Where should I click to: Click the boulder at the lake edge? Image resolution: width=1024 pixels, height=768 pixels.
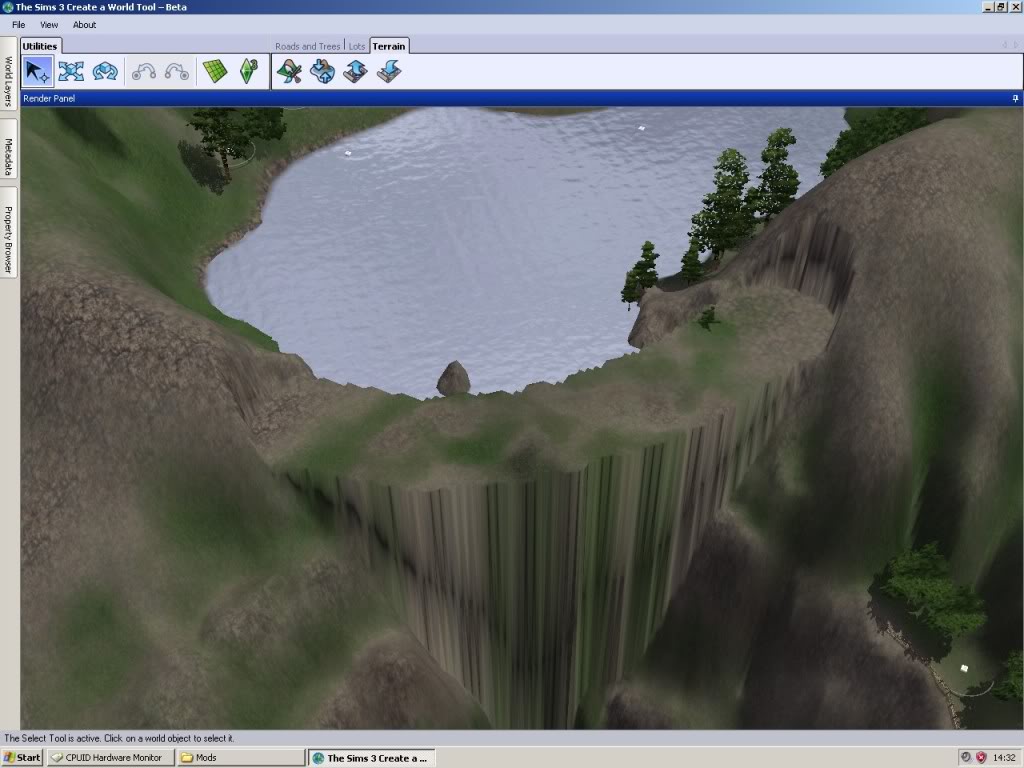[x=453, y=378]
